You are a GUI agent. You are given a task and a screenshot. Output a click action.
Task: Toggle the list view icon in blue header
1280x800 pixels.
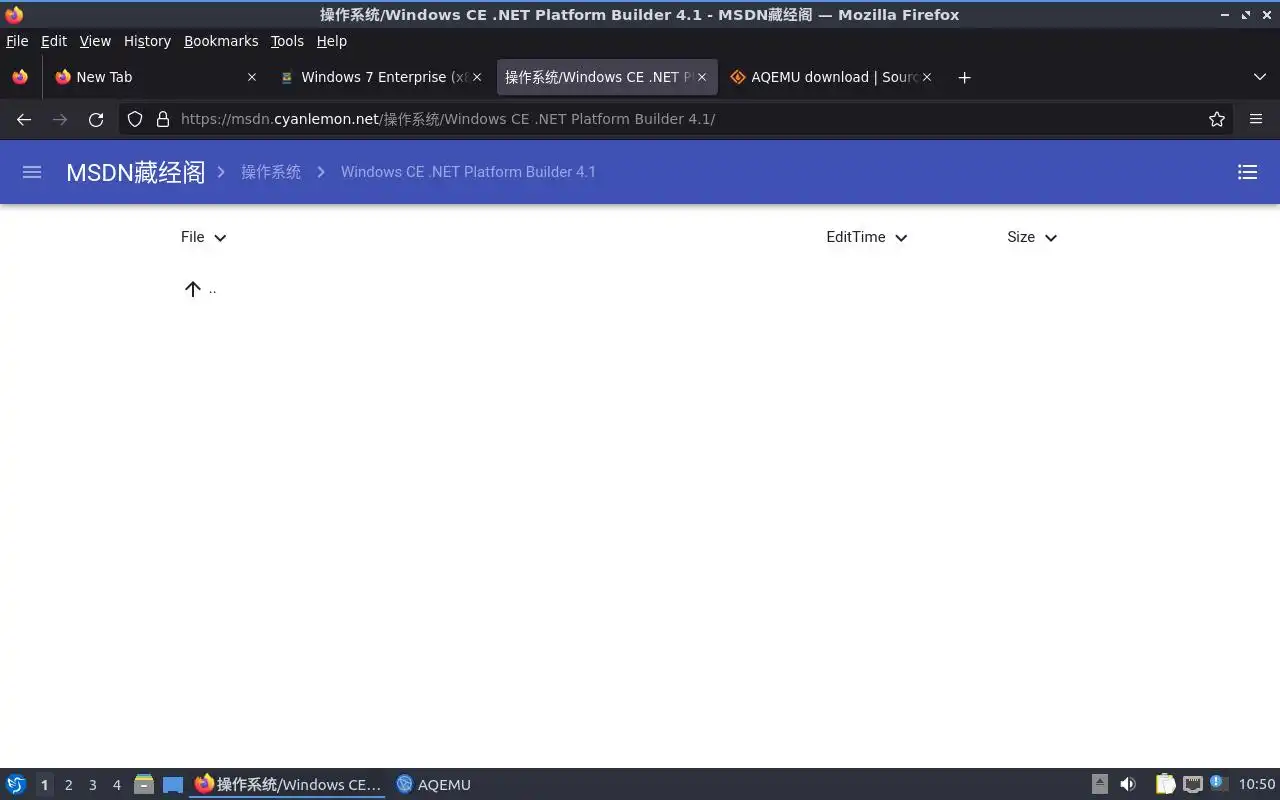click(1247, 172)
